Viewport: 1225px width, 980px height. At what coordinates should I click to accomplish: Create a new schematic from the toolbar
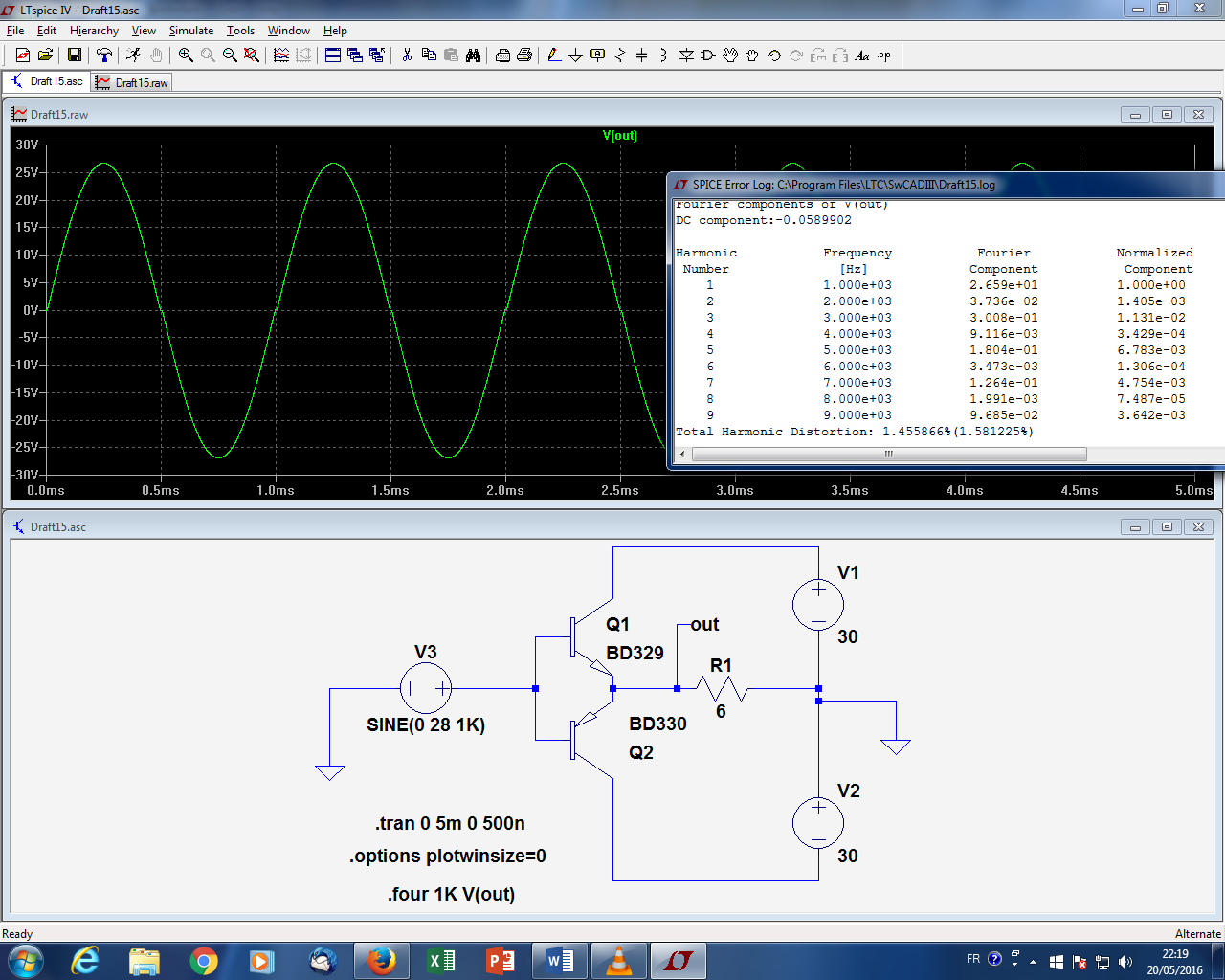coord(23,56)
